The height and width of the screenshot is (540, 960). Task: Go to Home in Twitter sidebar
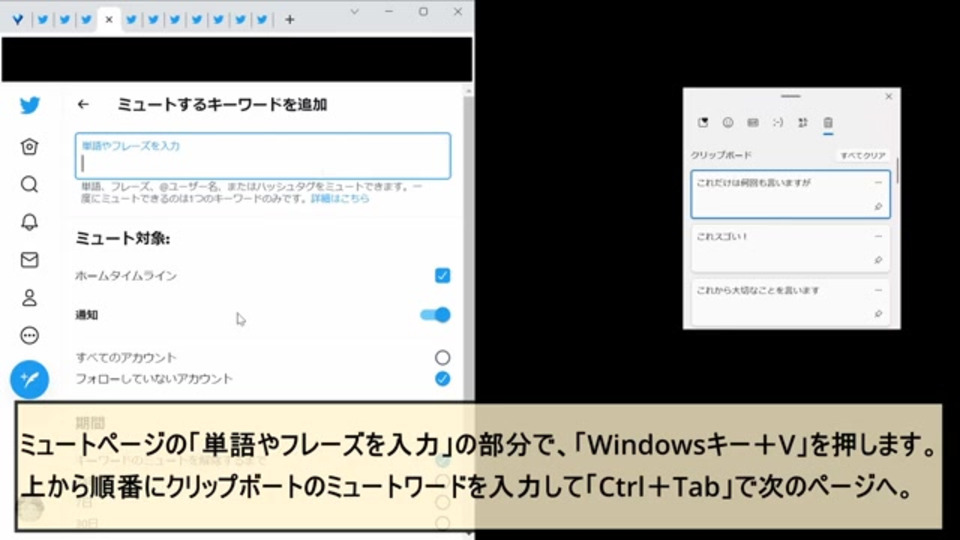(x=29, y=147)
